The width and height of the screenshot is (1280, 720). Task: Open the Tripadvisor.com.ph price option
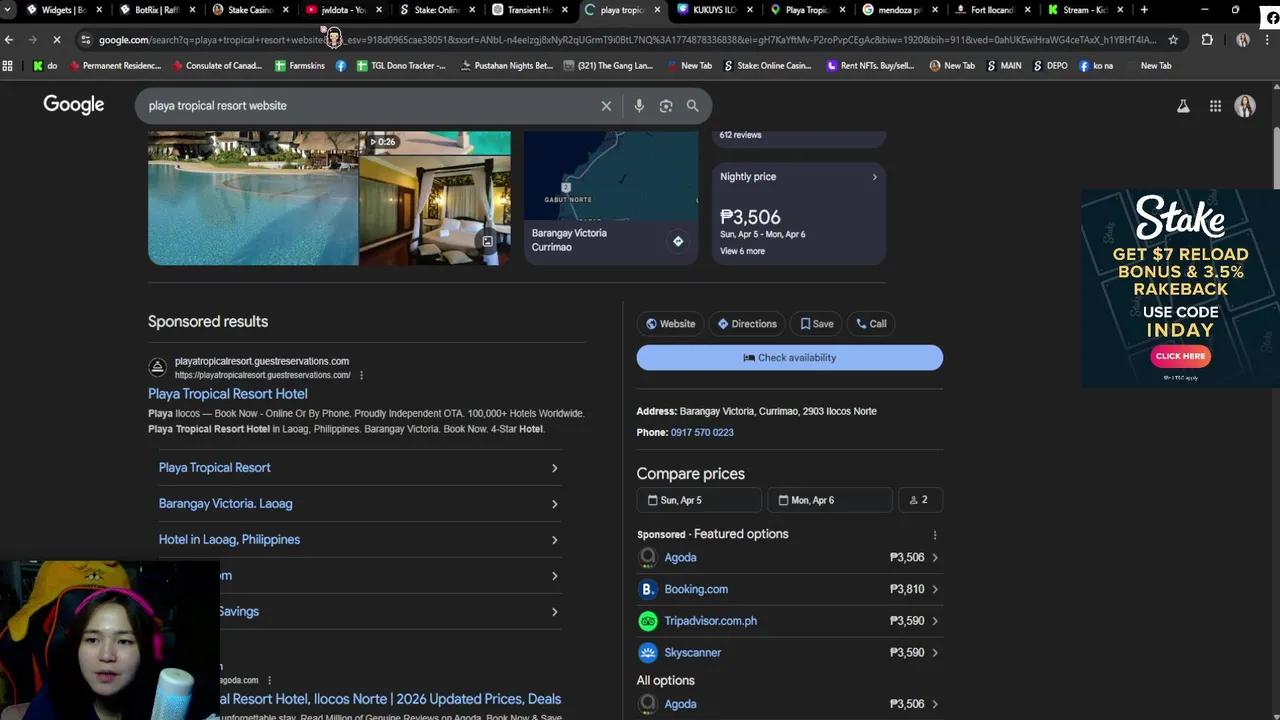pyautogui.click(x=789, y=621)
